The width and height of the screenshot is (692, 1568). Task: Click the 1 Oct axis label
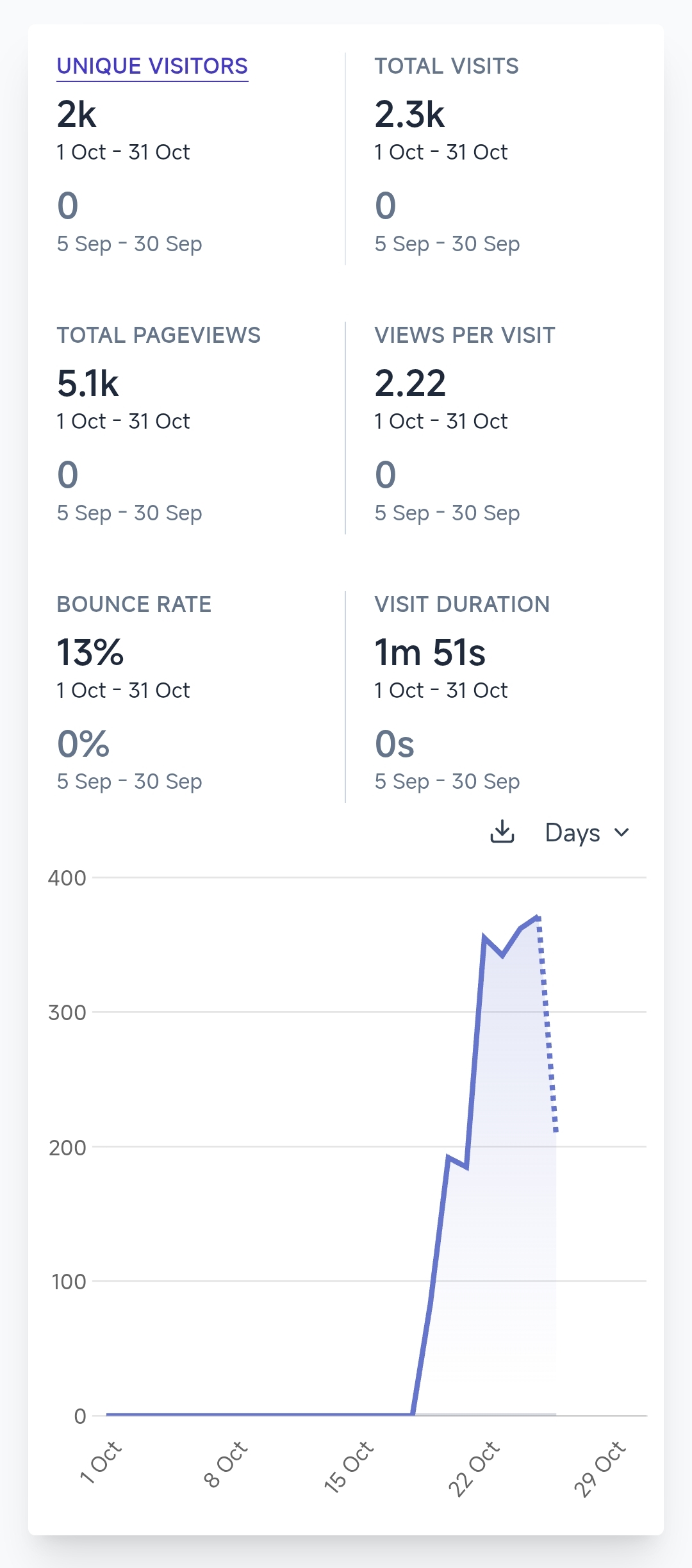[100, 1462]
